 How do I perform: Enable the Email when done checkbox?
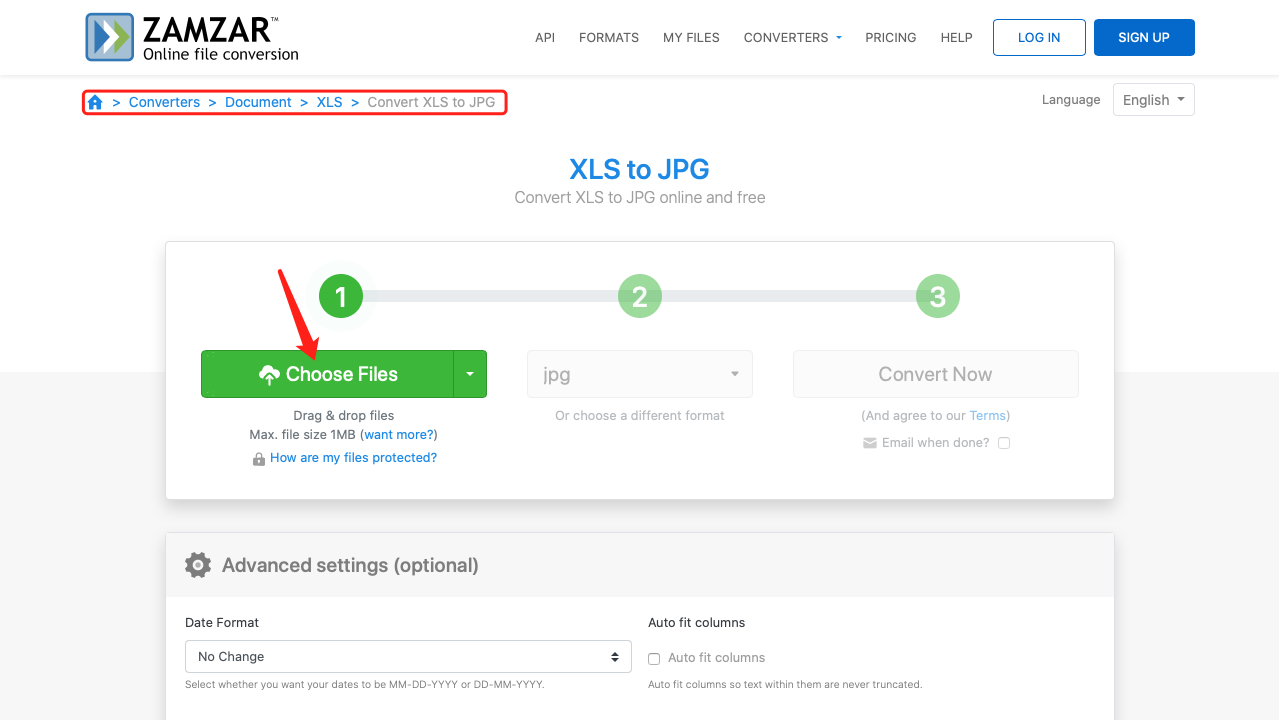[x=1003, y=442]
